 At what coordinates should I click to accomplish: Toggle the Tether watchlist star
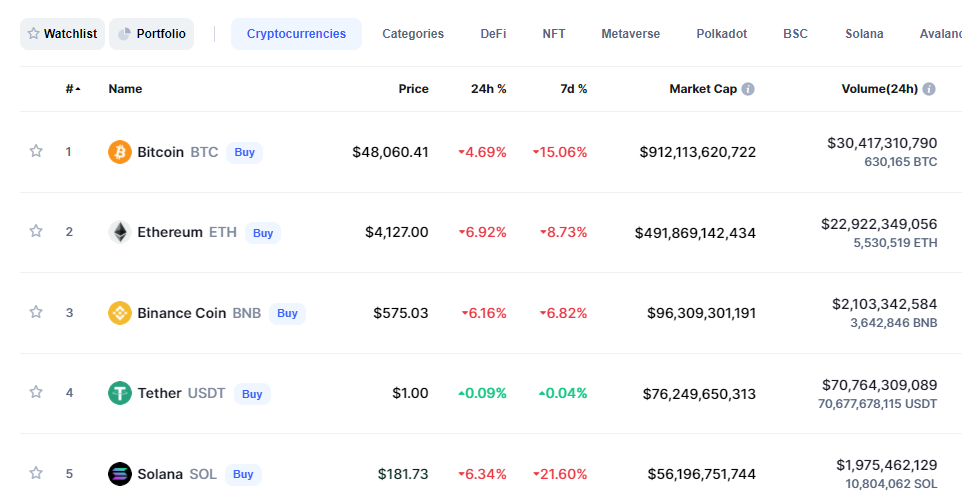tap(36, 392)
